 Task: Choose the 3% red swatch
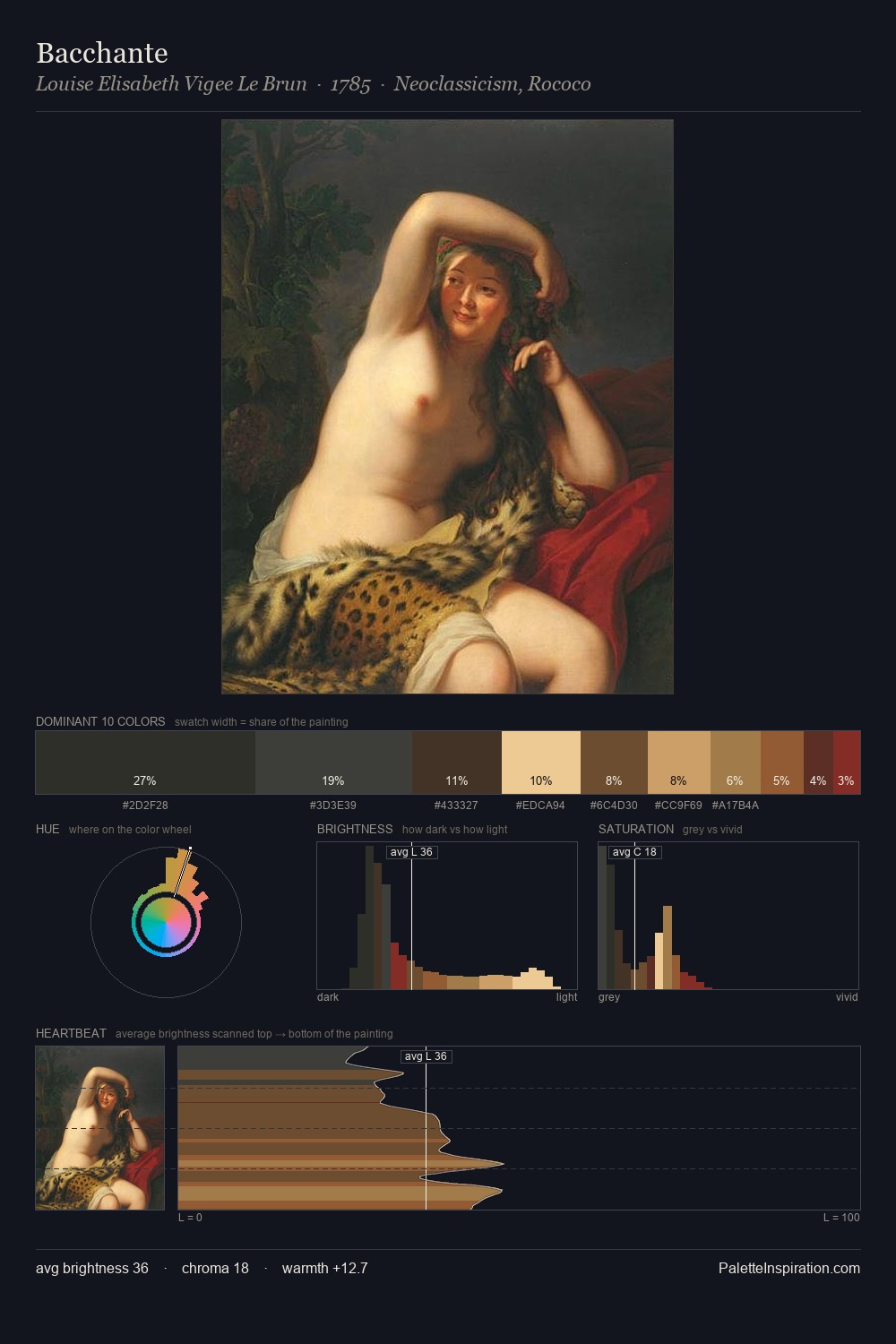click(x=847, y=762)
